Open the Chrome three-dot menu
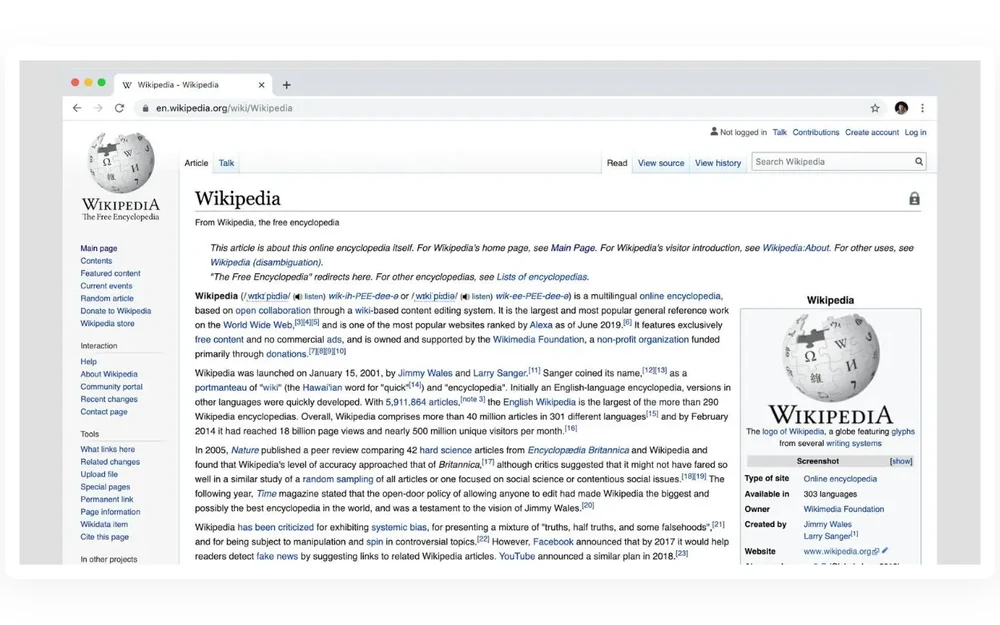 922,108
